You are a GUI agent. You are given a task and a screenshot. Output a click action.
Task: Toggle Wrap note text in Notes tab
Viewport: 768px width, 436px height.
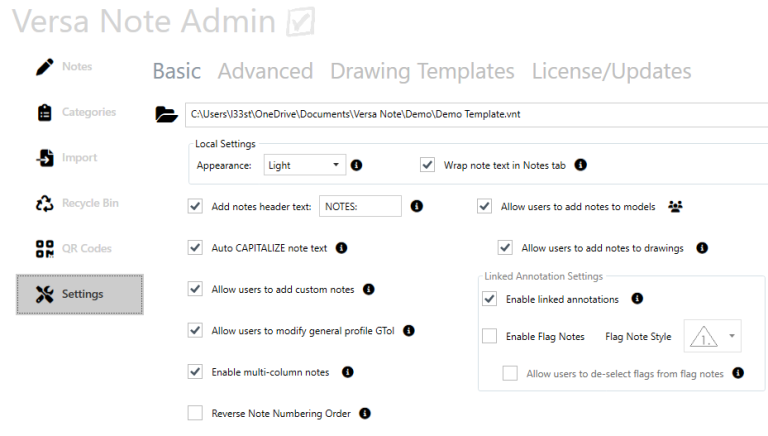tap(427, 165)
